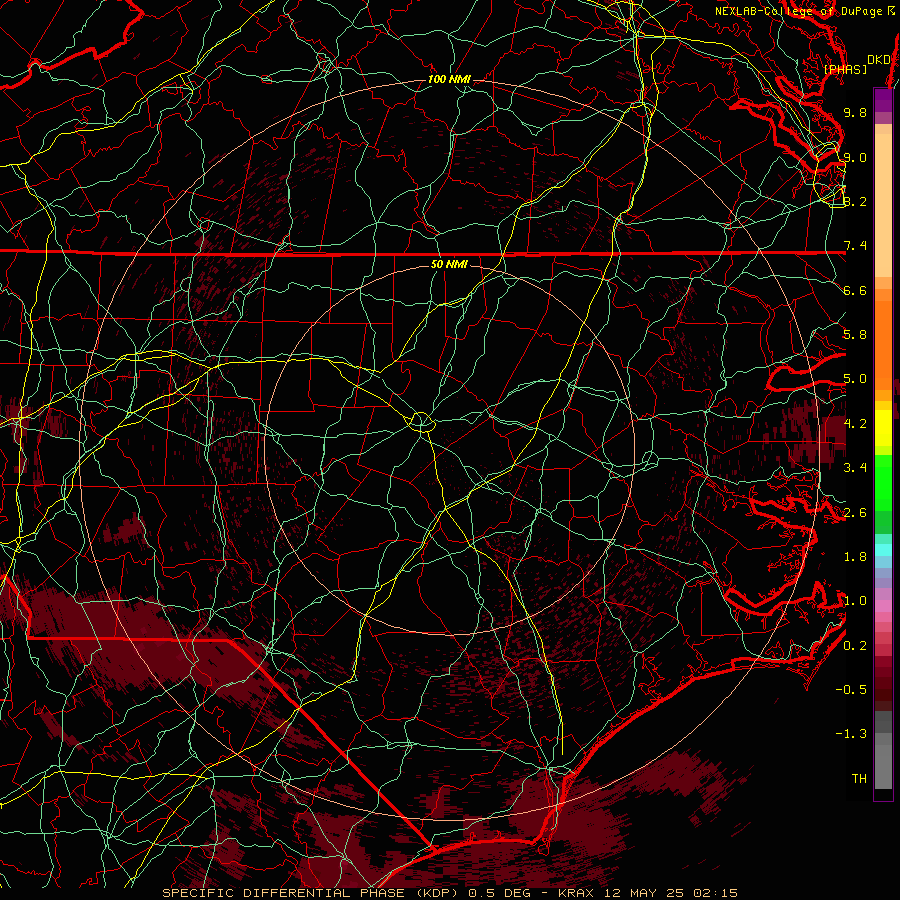The image size is (900, 900).
Task: Click the pale peach segment of the color bar
Action: [883, 207]
